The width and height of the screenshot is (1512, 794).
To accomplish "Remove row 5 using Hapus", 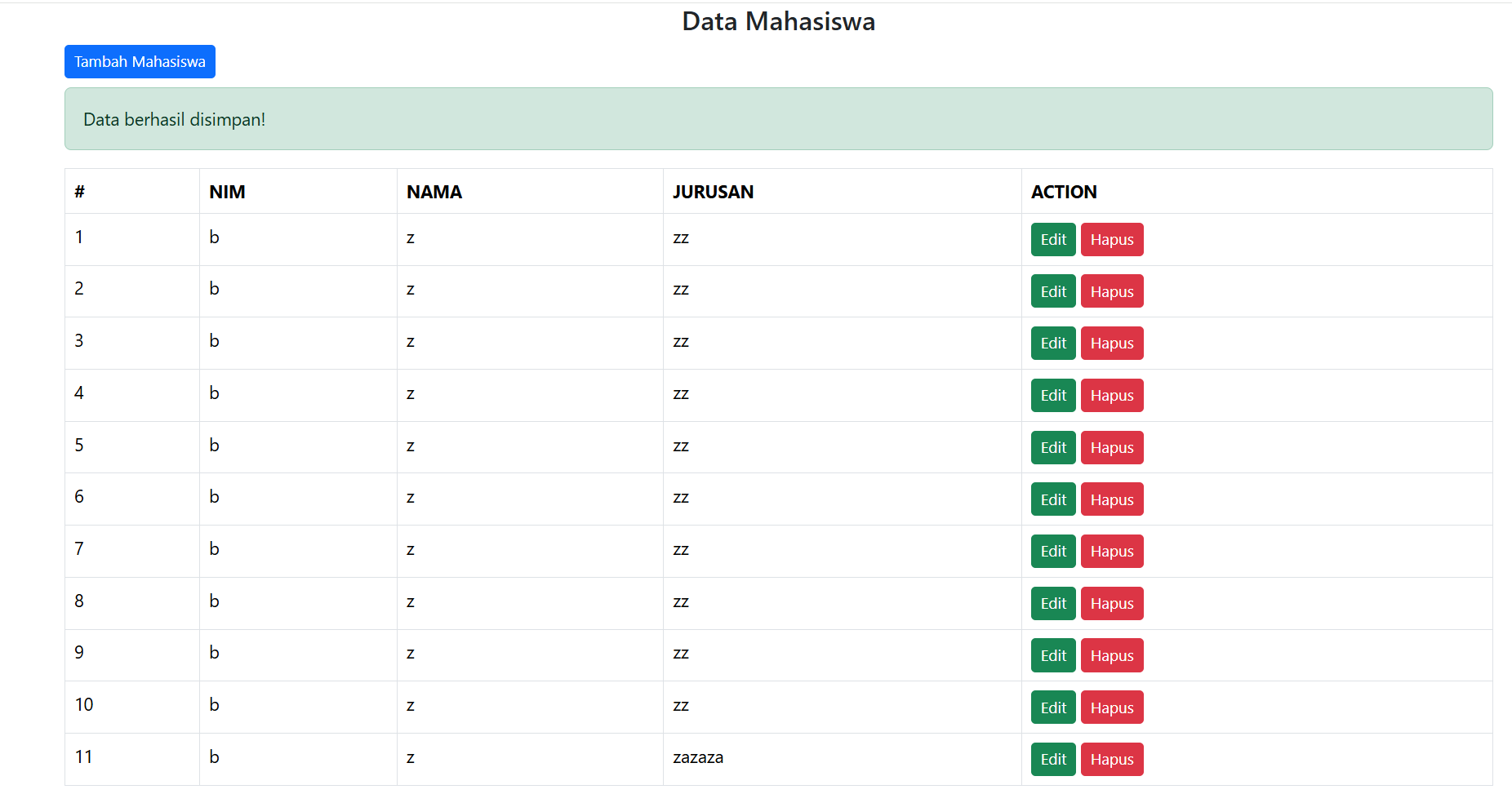I will point(1111,448).
